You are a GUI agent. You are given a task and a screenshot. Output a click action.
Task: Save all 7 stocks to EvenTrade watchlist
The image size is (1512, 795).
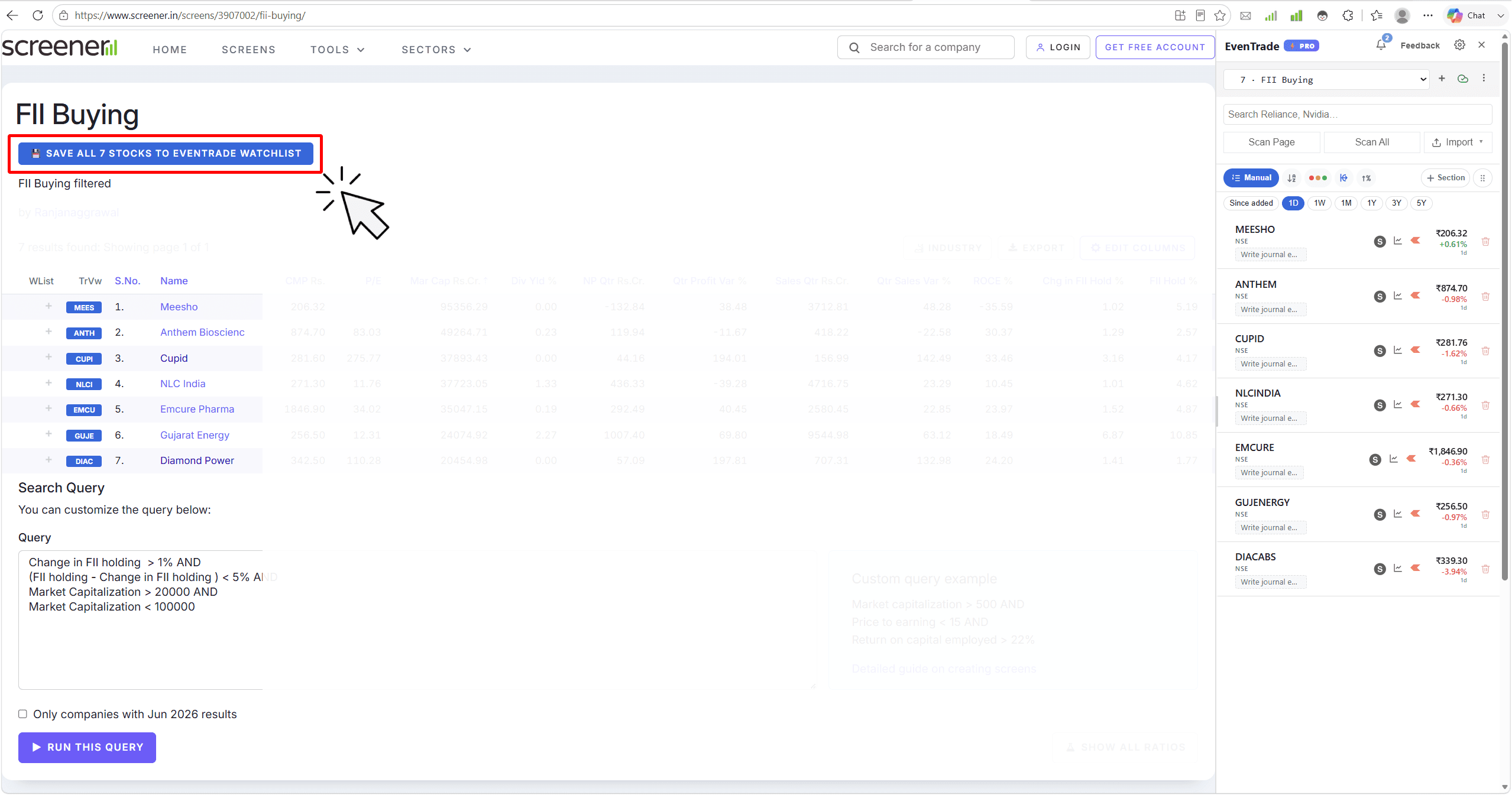pos(166,154)
